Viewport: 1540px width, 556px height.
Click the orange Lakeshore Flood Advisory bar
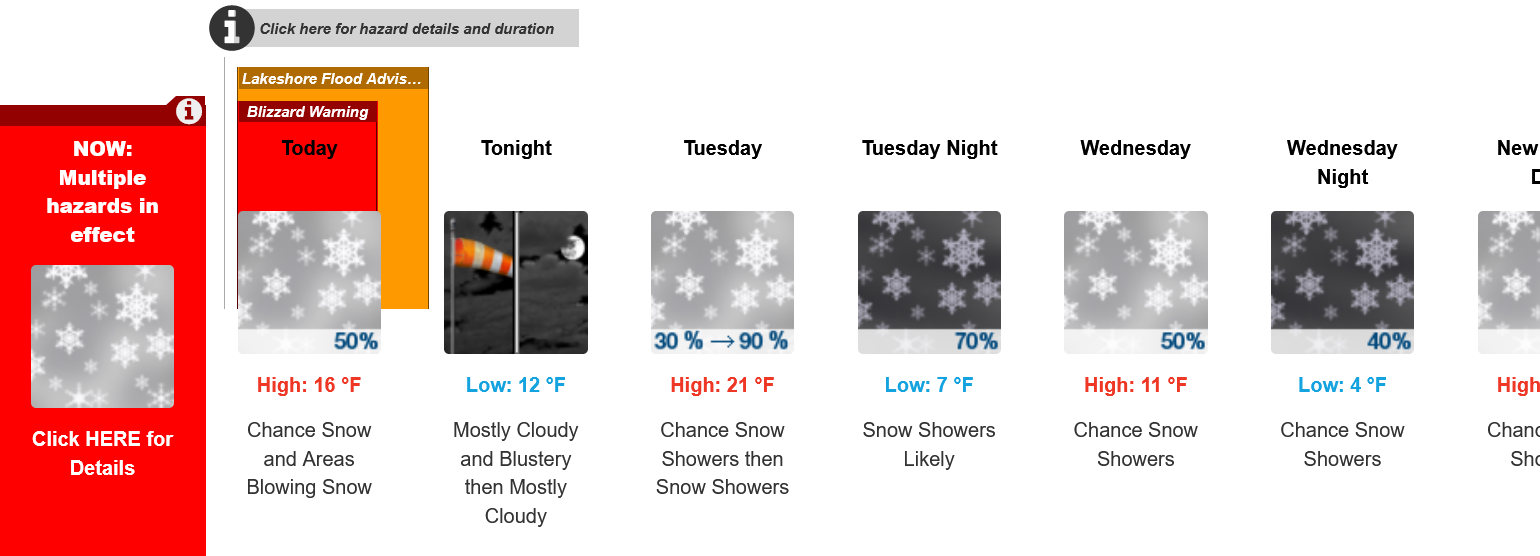403,200
